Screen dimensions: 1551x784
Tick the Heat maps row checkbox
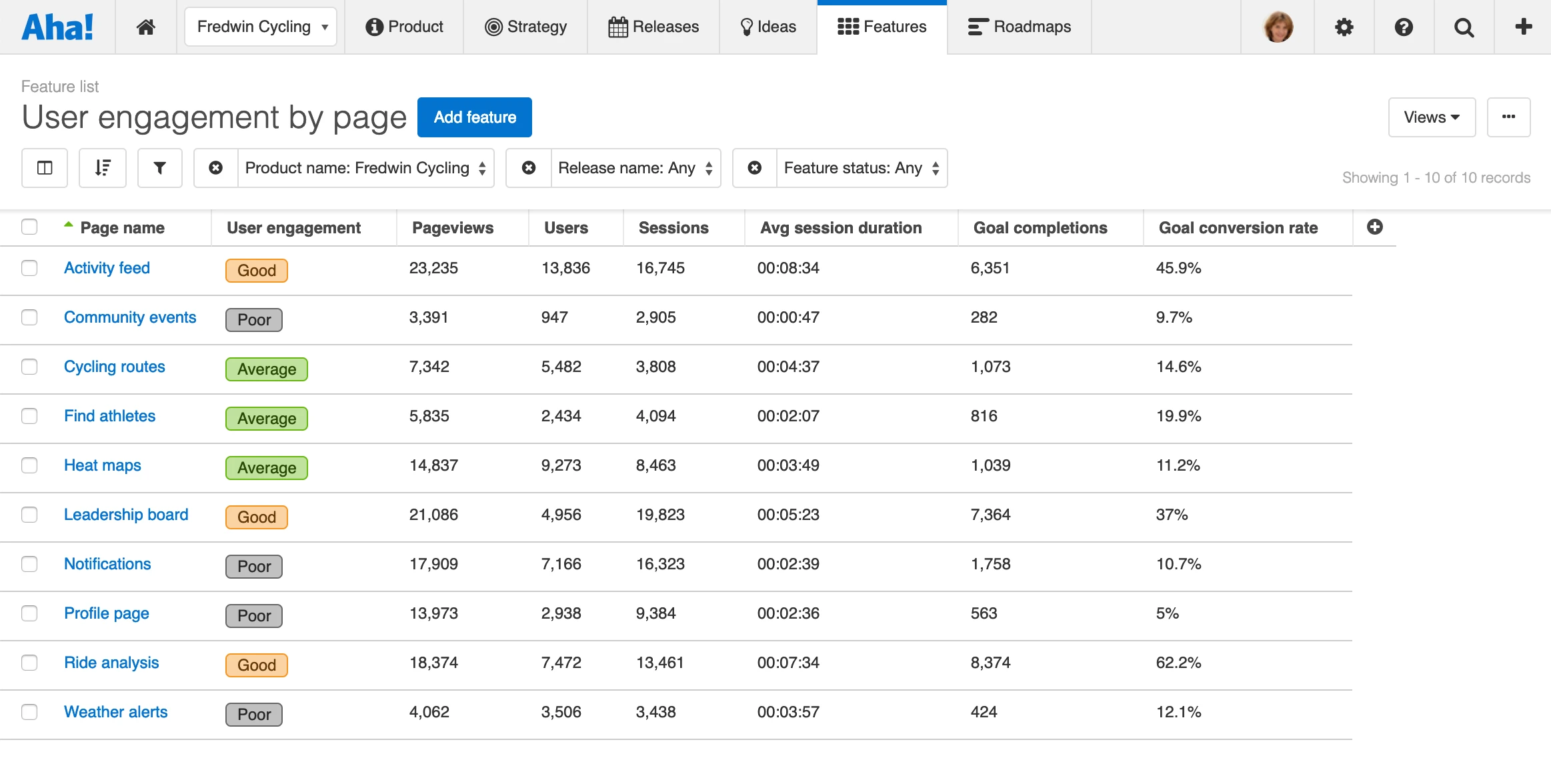(29, 465)
